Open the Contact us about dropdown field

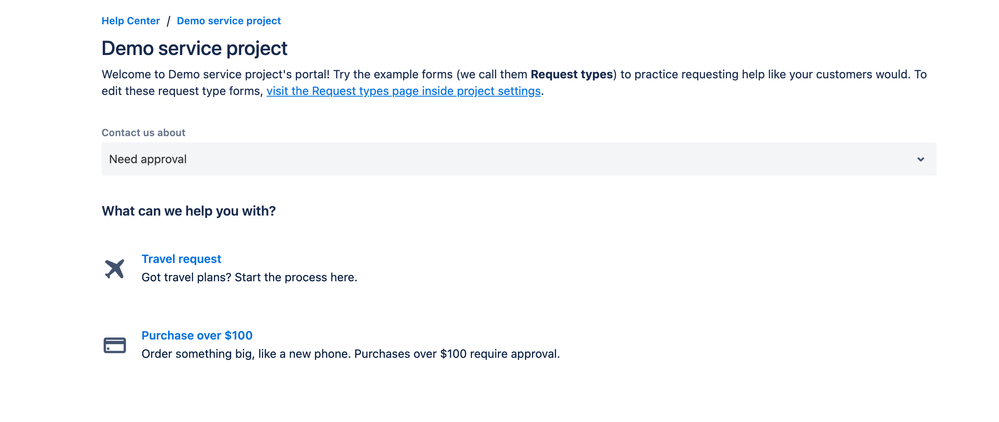pyautogui.click(x=519, y=159)
